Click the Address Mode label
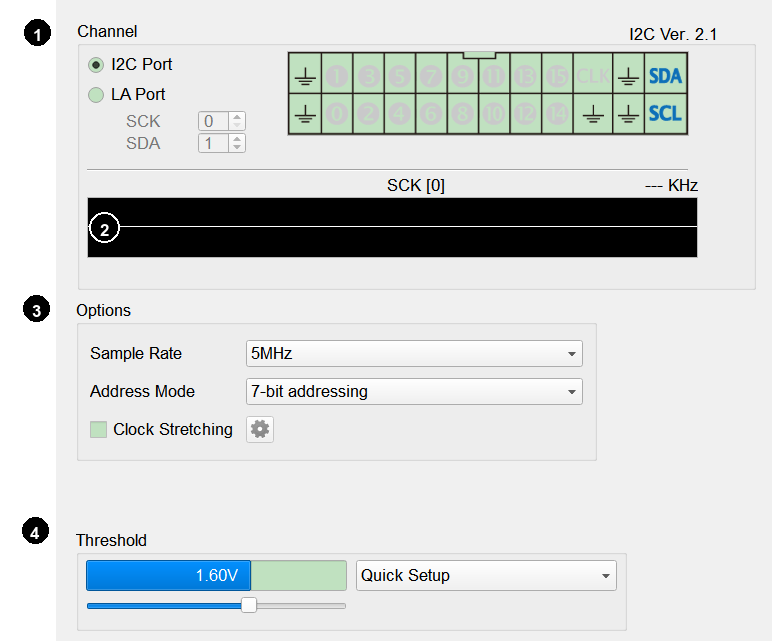772x641 pixels. click(142, 391)
